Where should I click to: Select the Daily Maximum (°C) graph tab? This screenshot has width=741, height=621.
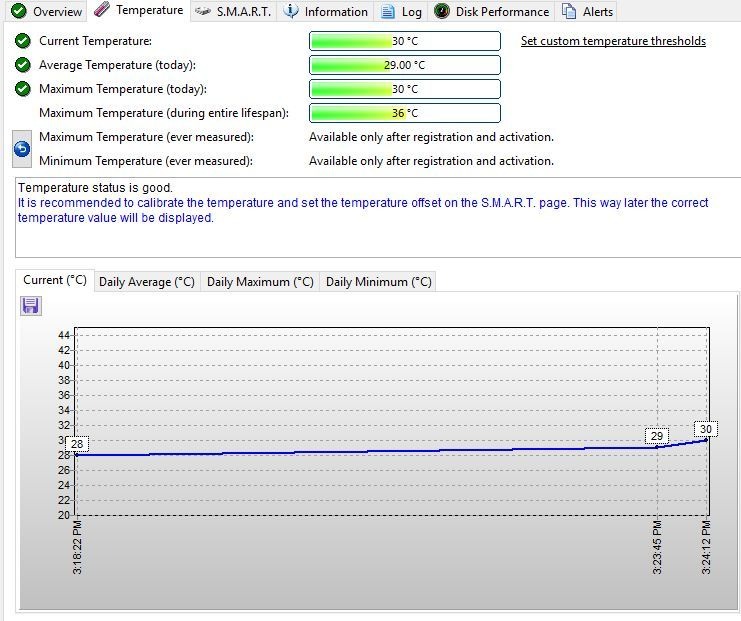tap(260, 282)
